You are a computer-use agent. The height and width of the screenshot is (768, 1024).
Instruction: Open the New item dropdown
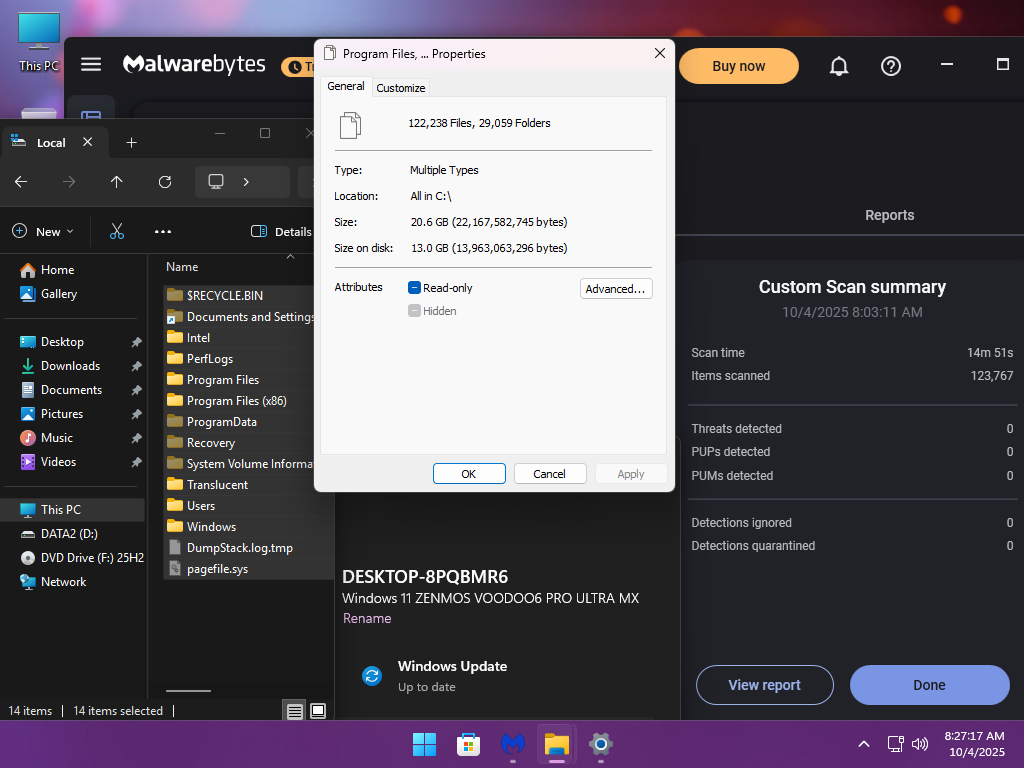pyautogui.click(x=43, y=231)
